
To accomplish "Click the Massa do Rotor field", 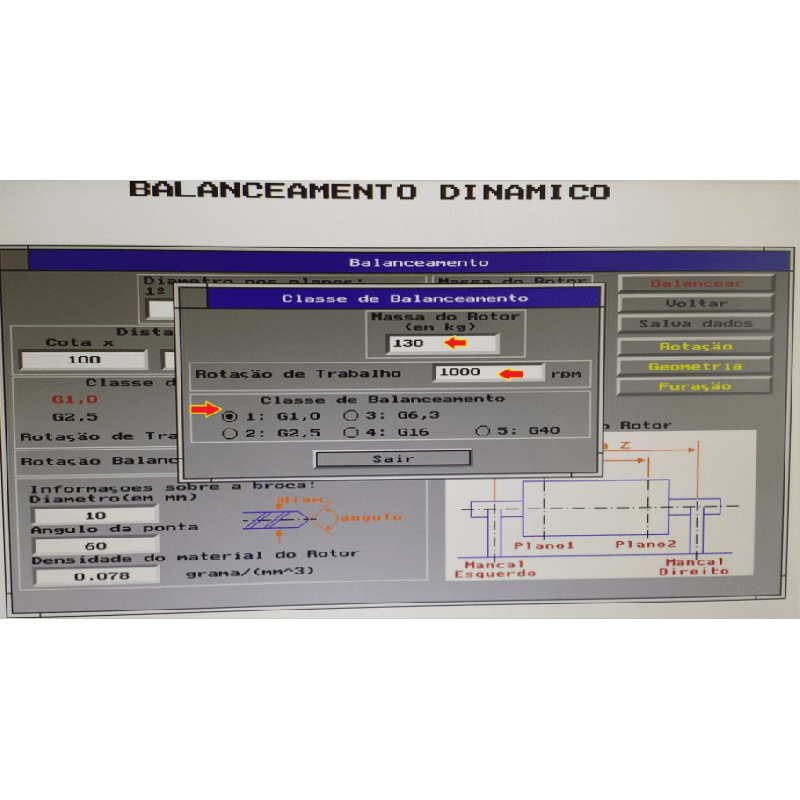I will pyautogui.click(x=442, y=343).
